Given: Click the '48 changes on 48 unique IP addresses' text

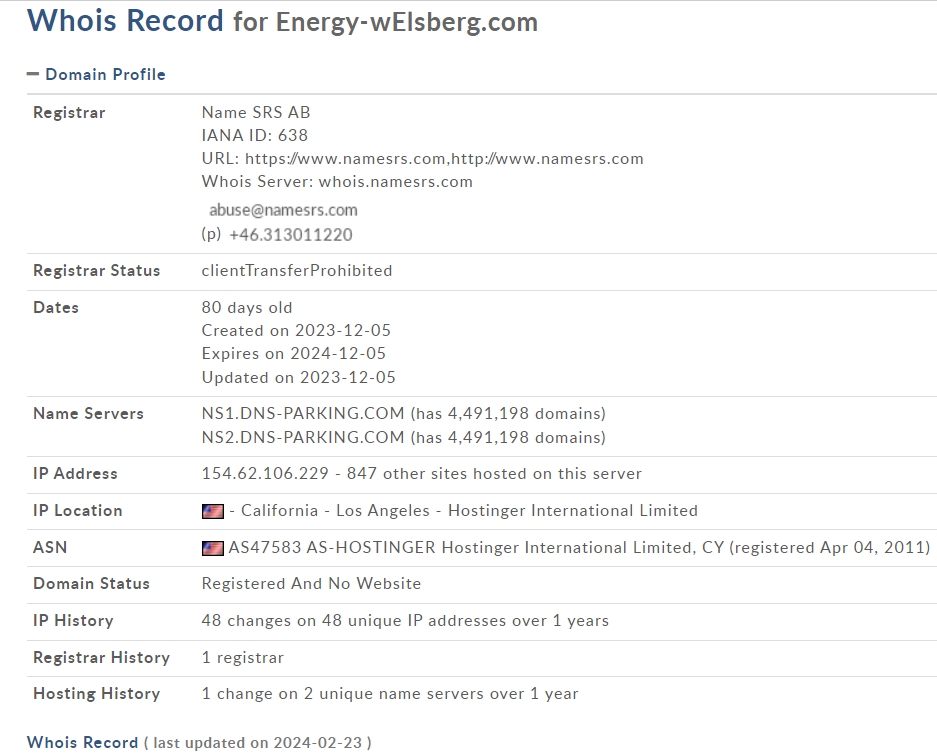Looking at the screenshot, I should pos(405,621).
